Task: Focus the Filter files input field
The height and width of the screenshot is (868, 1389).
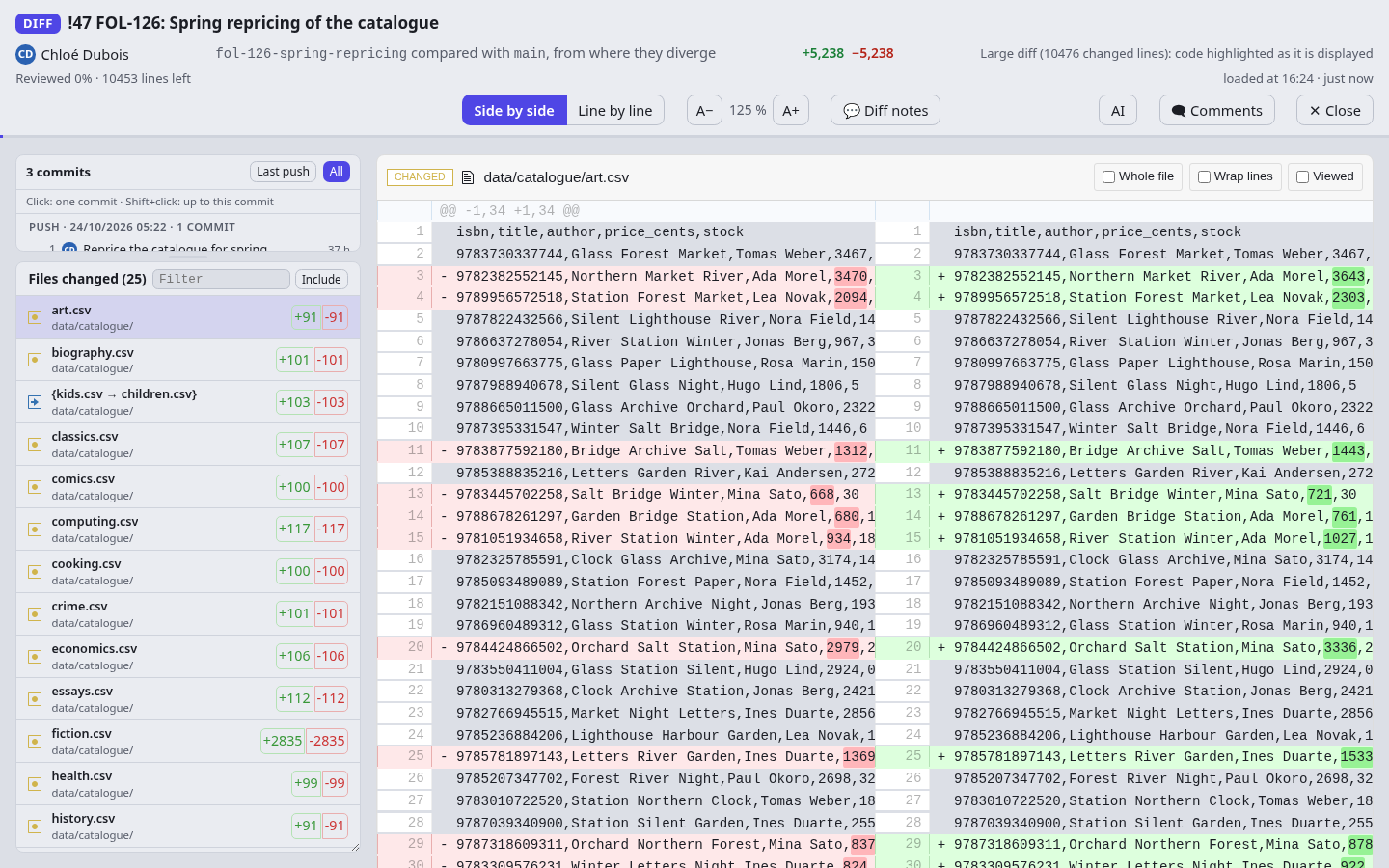Action: click(x=221, y=280)
